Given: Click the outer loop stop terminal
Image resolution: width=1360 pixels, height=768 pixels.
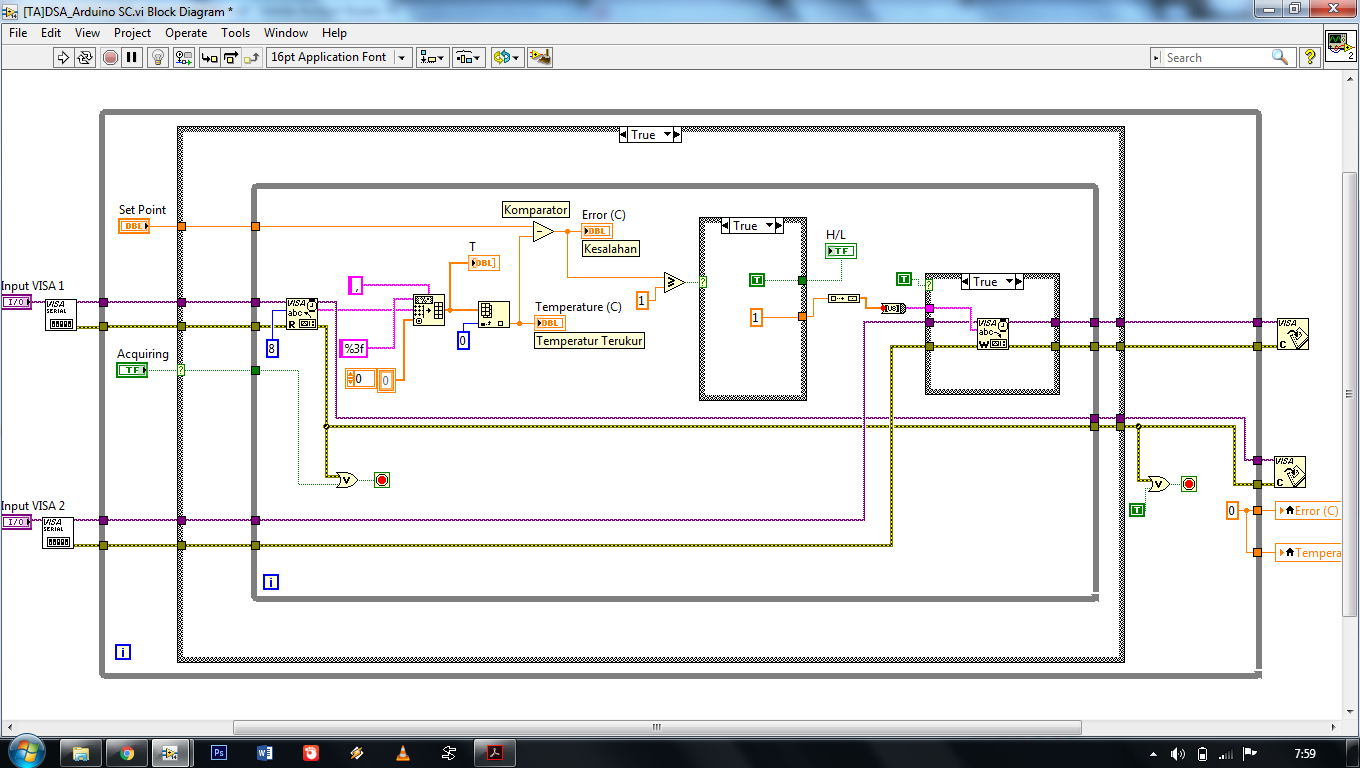Looking at the screenshot, I should tap(1189, 484).
